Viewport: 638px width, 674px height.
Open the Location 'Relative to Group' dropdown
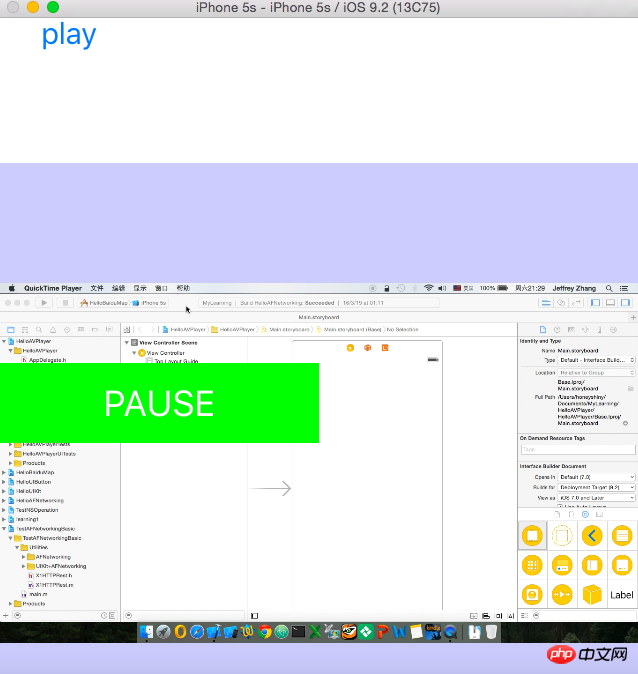coord(596,373)
